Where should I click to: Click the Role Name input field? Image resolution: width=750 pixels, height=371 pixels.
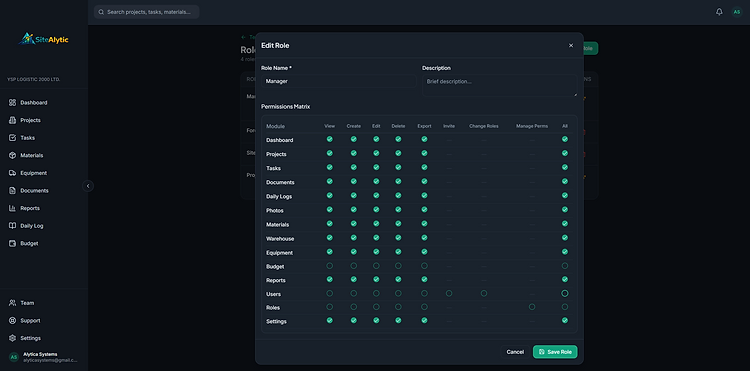pyautogui.click(x=338, y=81)
